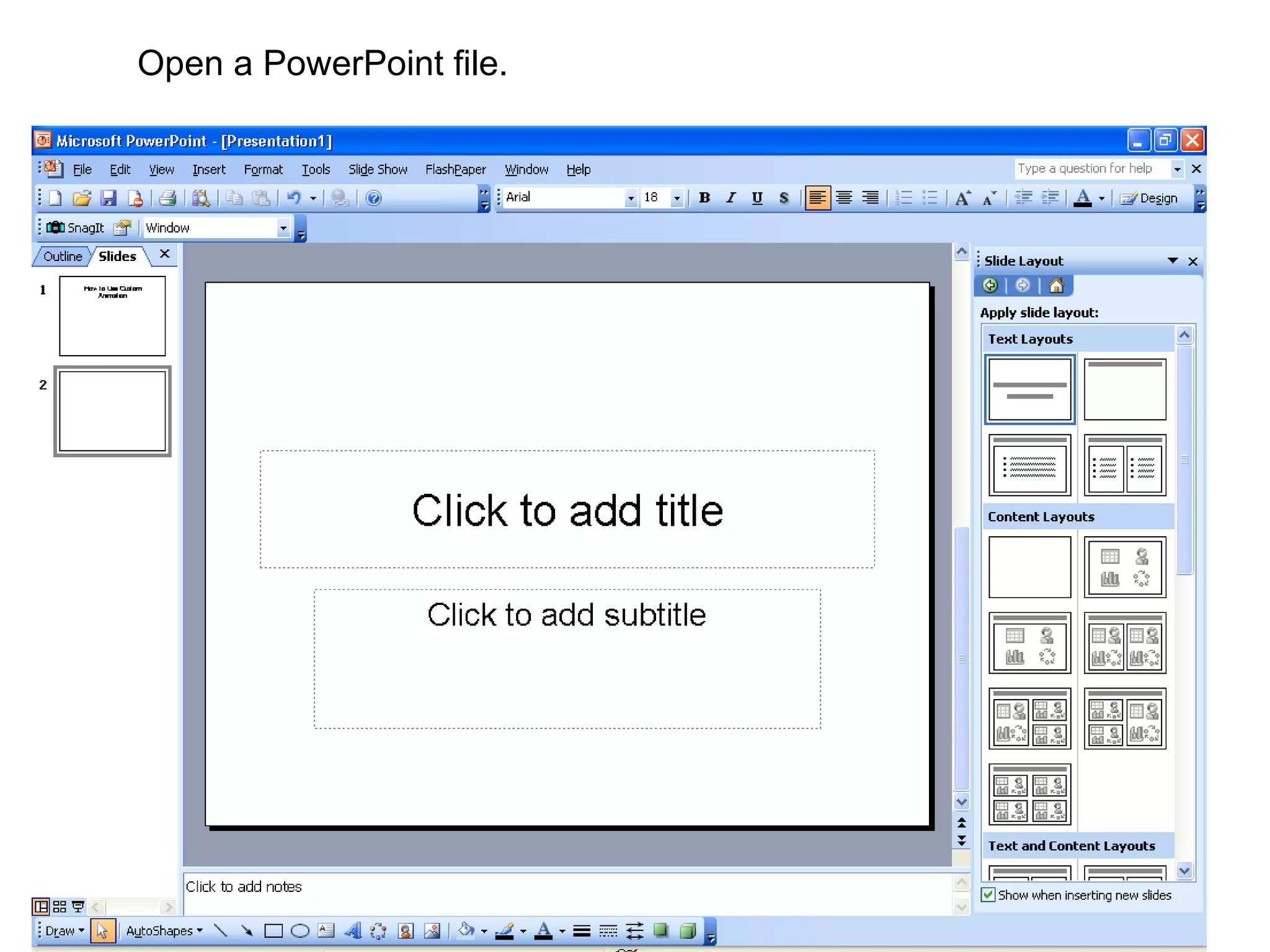Click to add title placeholder
The height and width of the screenshot is (952, 1270).
point(567,509)
